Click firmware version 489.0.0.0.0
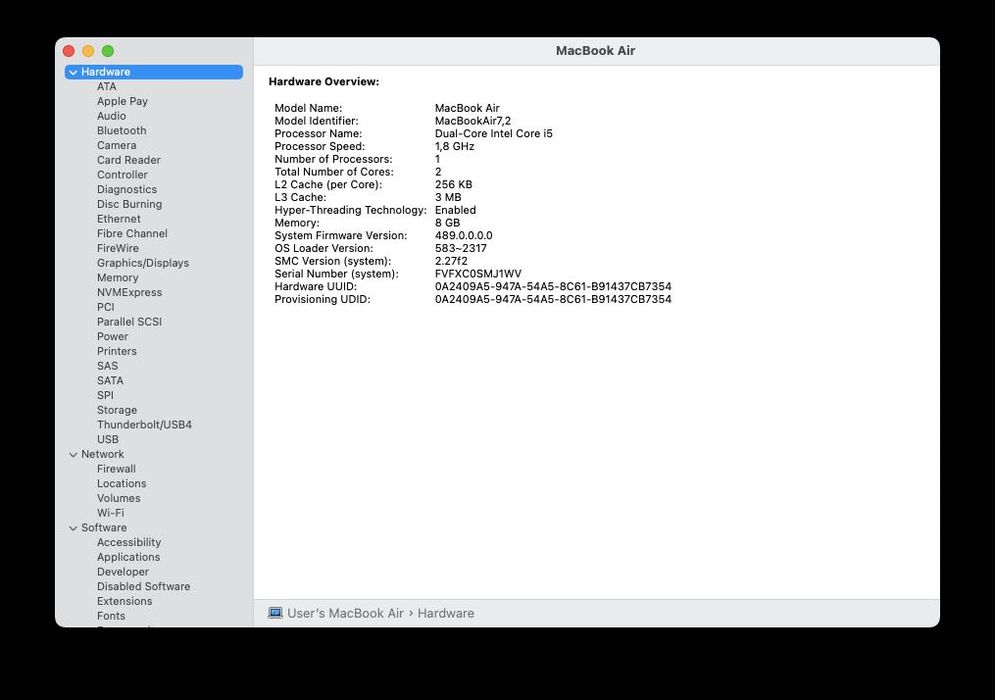 pyautogui.click(x=463, y=235)
